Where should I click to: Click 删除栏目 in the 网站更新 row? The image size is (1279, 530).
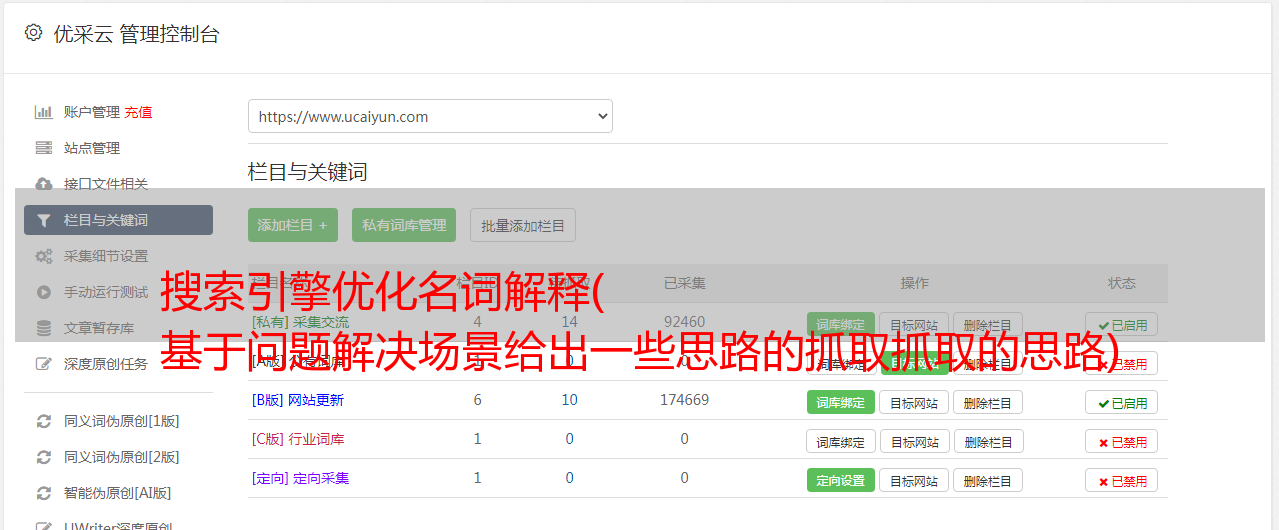(x=988, y=402)
